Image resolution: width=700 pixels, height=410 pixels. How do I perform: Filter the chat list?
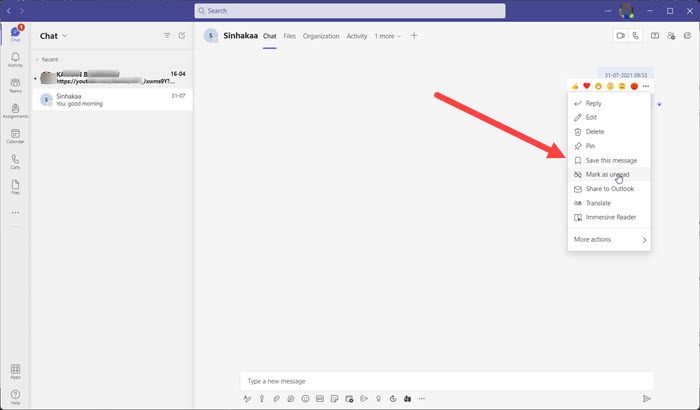(x=167, y=35)
